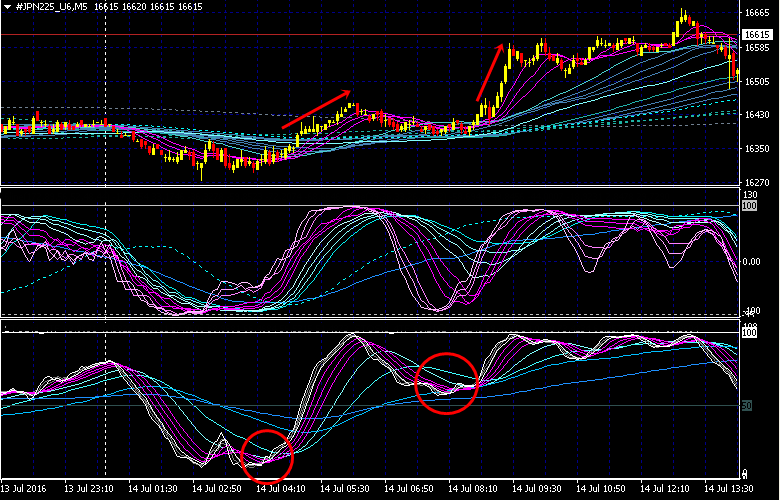The height and width of the screenshot is (500, 780).
Task: Click the right red circle marker
Action: [447, 382]
